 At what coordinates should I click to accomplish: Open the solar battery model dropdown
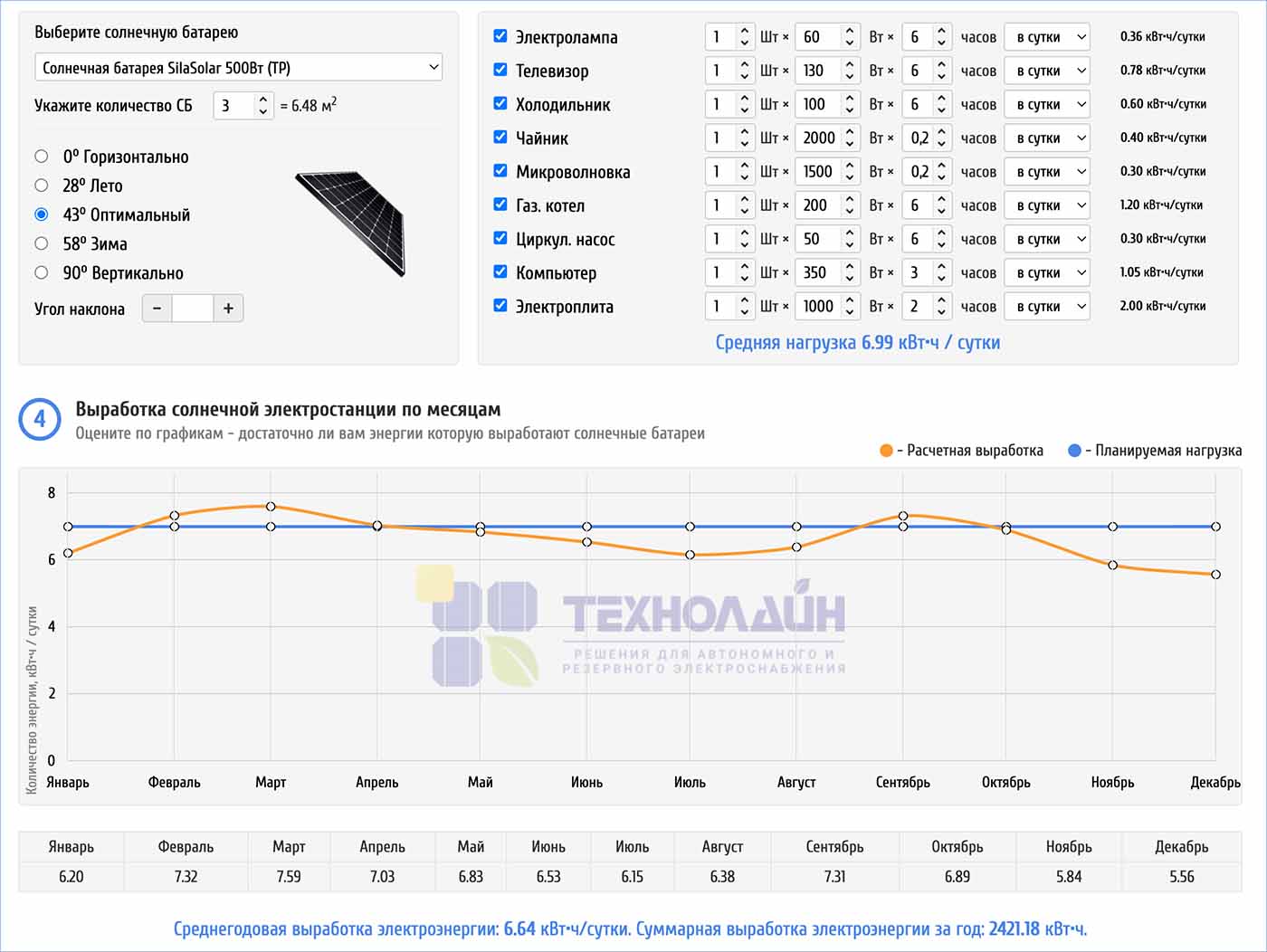238,68
